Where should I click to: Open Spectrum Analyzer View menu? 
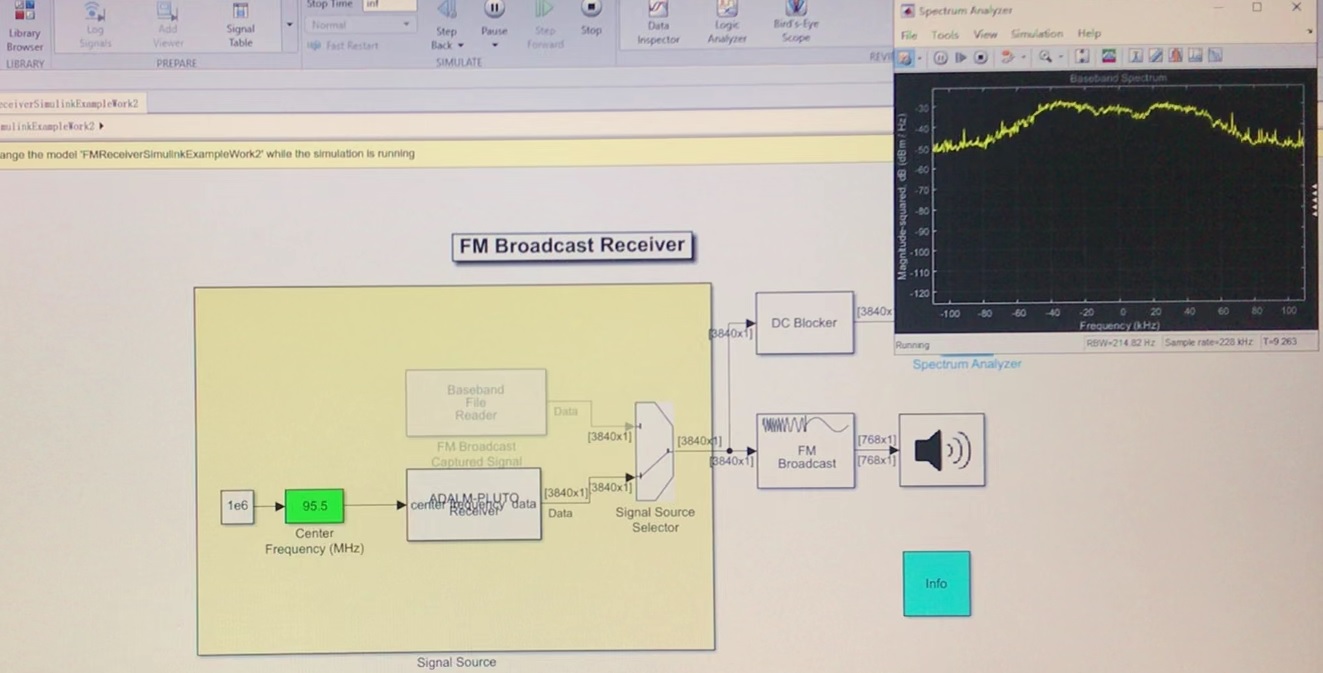coord(985,34)
